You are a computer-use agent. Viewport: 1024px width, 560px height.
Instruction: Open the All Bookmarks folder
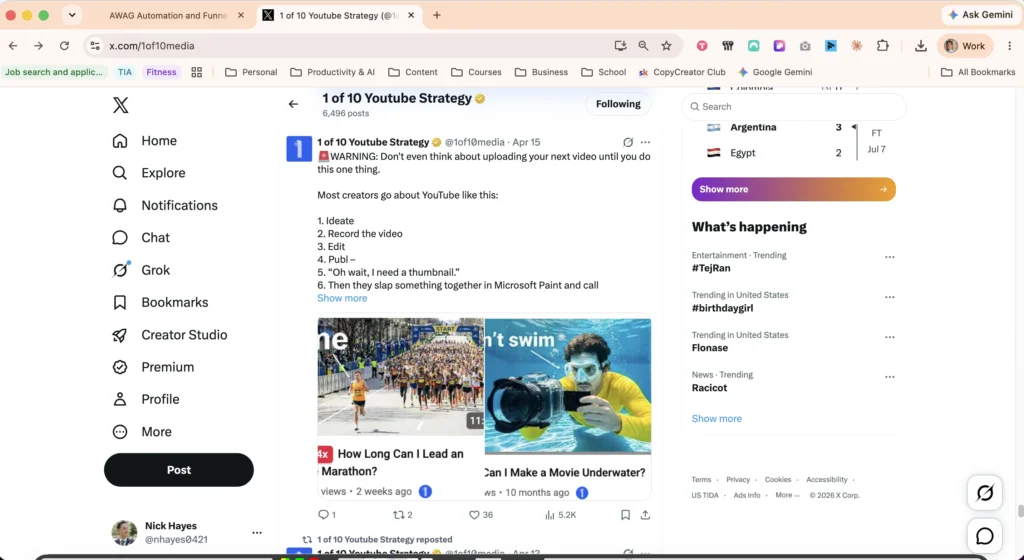(x=978, y=72)
